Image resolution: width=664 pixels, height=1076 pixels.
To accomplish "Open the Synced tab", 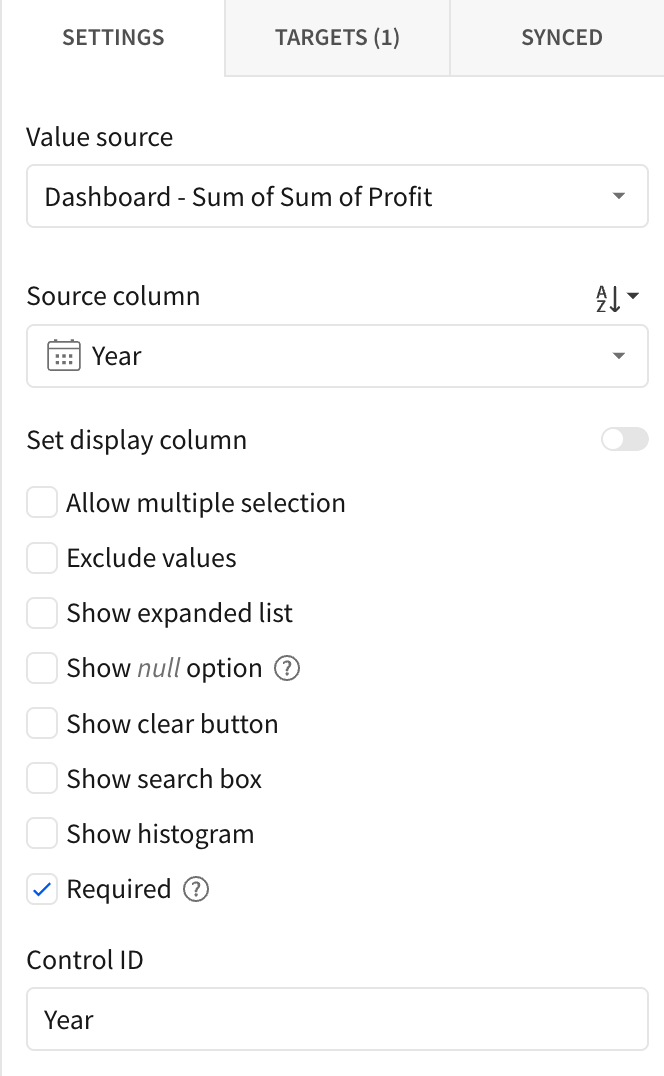I will [561, 38].
